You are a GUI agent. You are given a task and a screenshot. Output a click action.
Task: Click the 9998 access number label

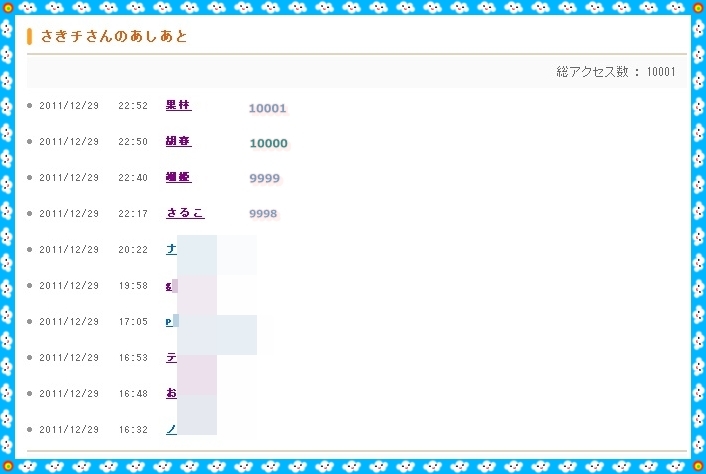click(264, 214)
